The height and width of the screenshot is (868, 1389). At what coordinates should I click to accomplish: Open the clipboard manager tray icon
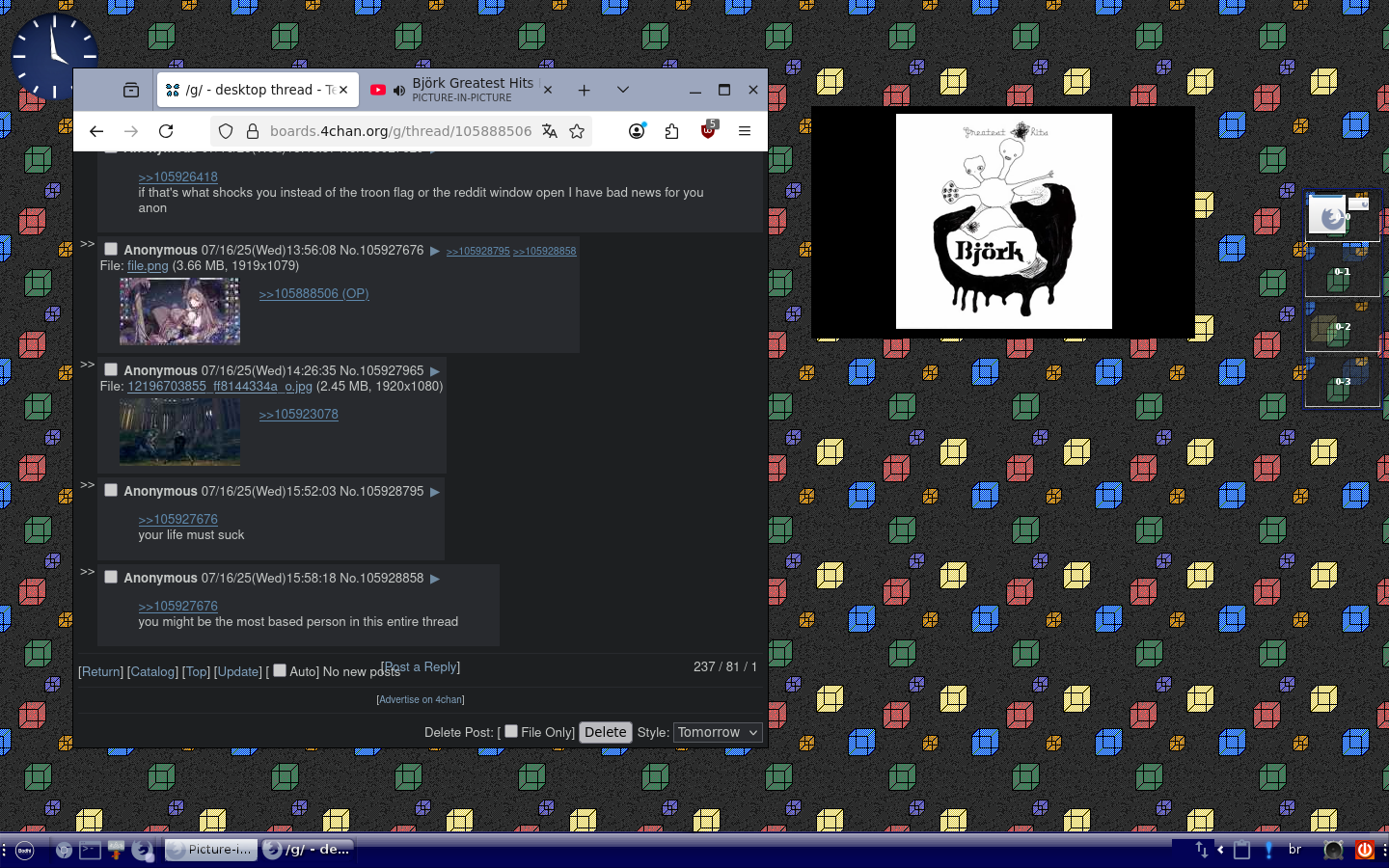(x=1242, y=850)
